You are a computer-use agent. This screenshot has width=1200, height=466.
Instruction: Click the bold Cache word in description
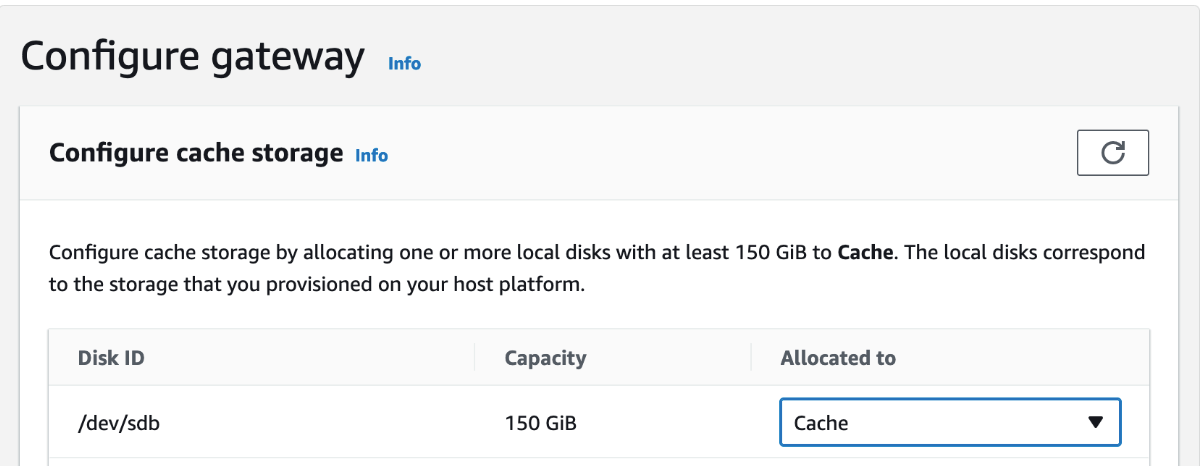click(864, 251)
